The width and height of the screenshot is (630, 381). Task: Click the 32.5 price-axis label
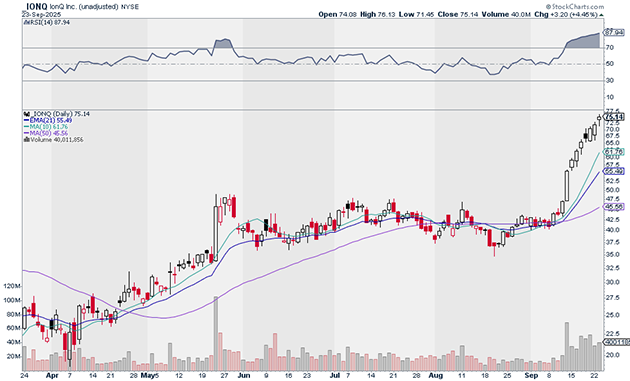click(x=612, y=267)
